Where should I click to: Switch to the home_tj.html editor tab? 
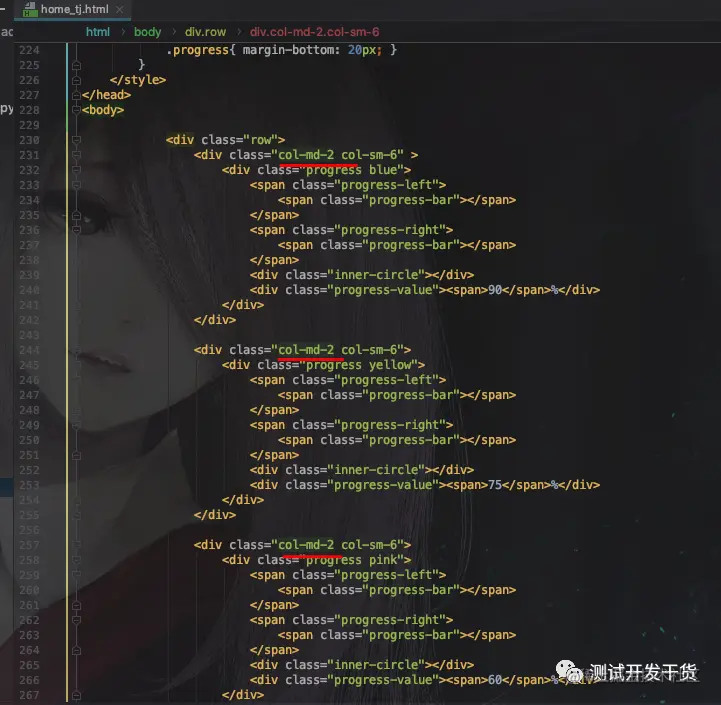coord(74,9)
